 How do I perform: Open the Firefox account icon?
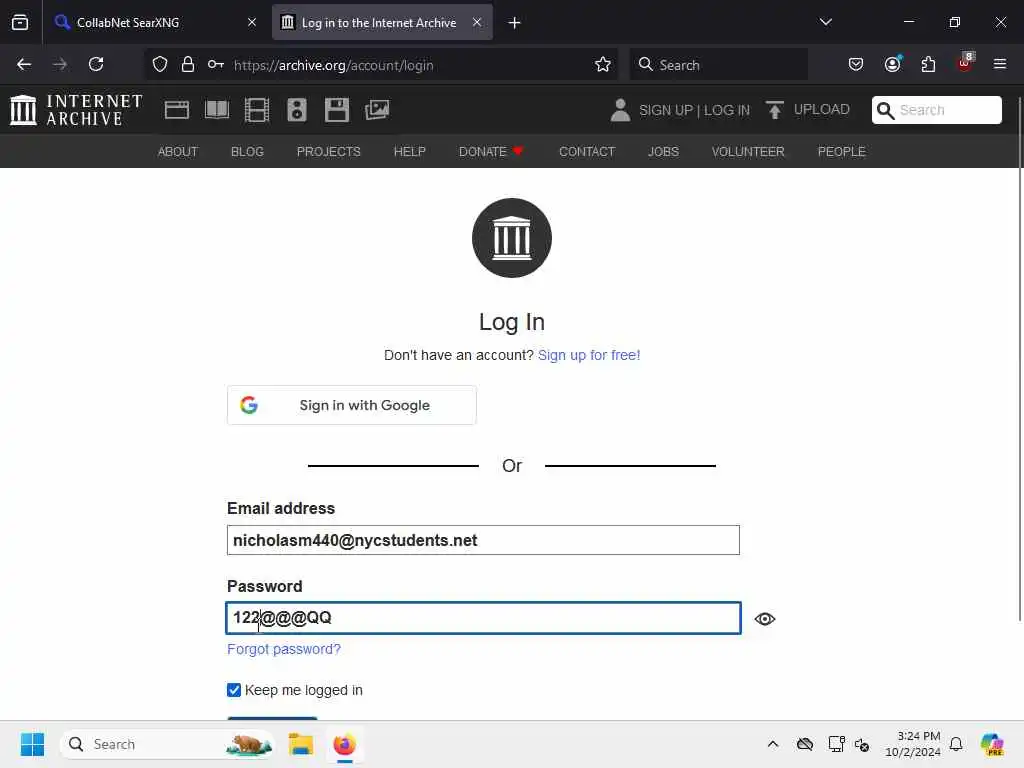click(x=892, y=65)
